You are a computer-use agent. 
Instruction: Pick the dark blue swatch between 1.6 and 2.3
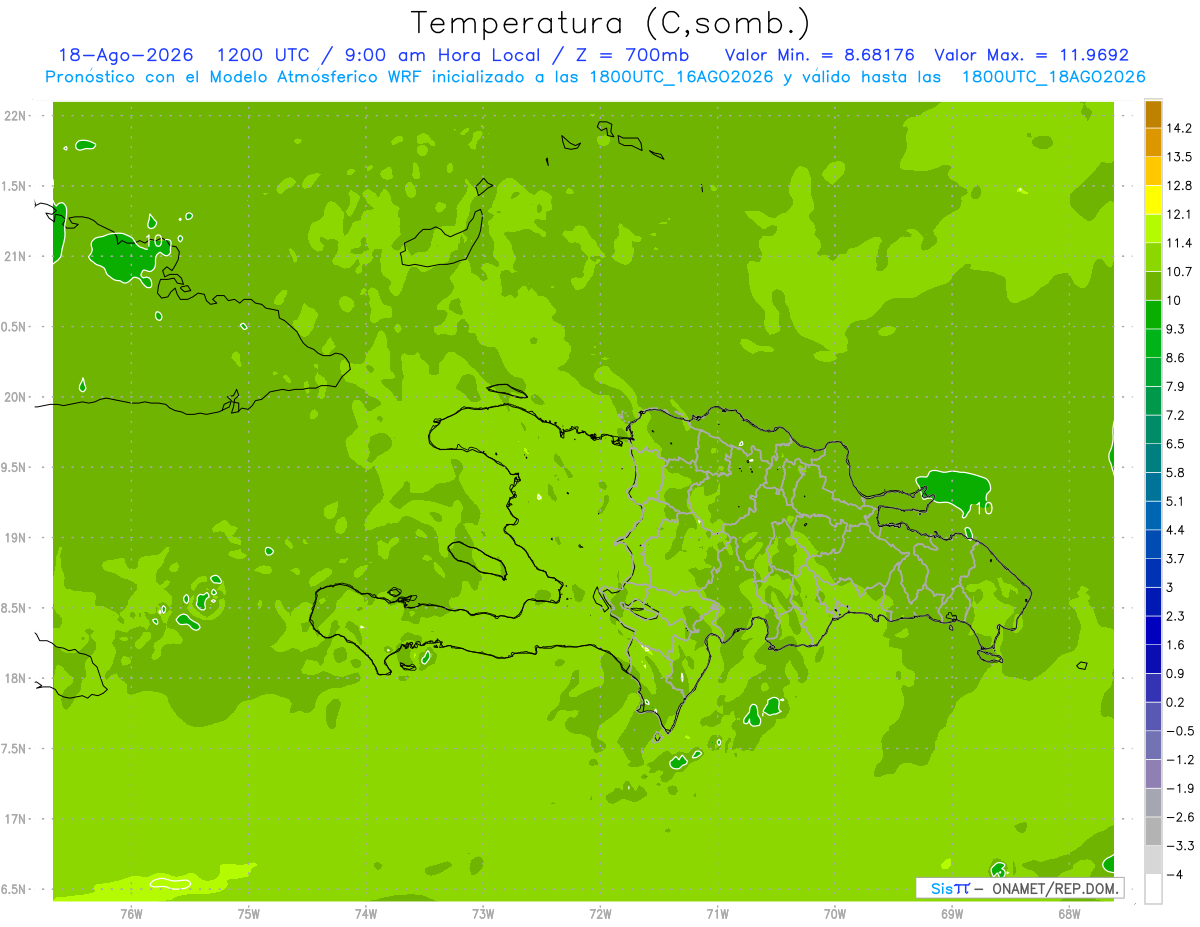[x=1153, y=630]
